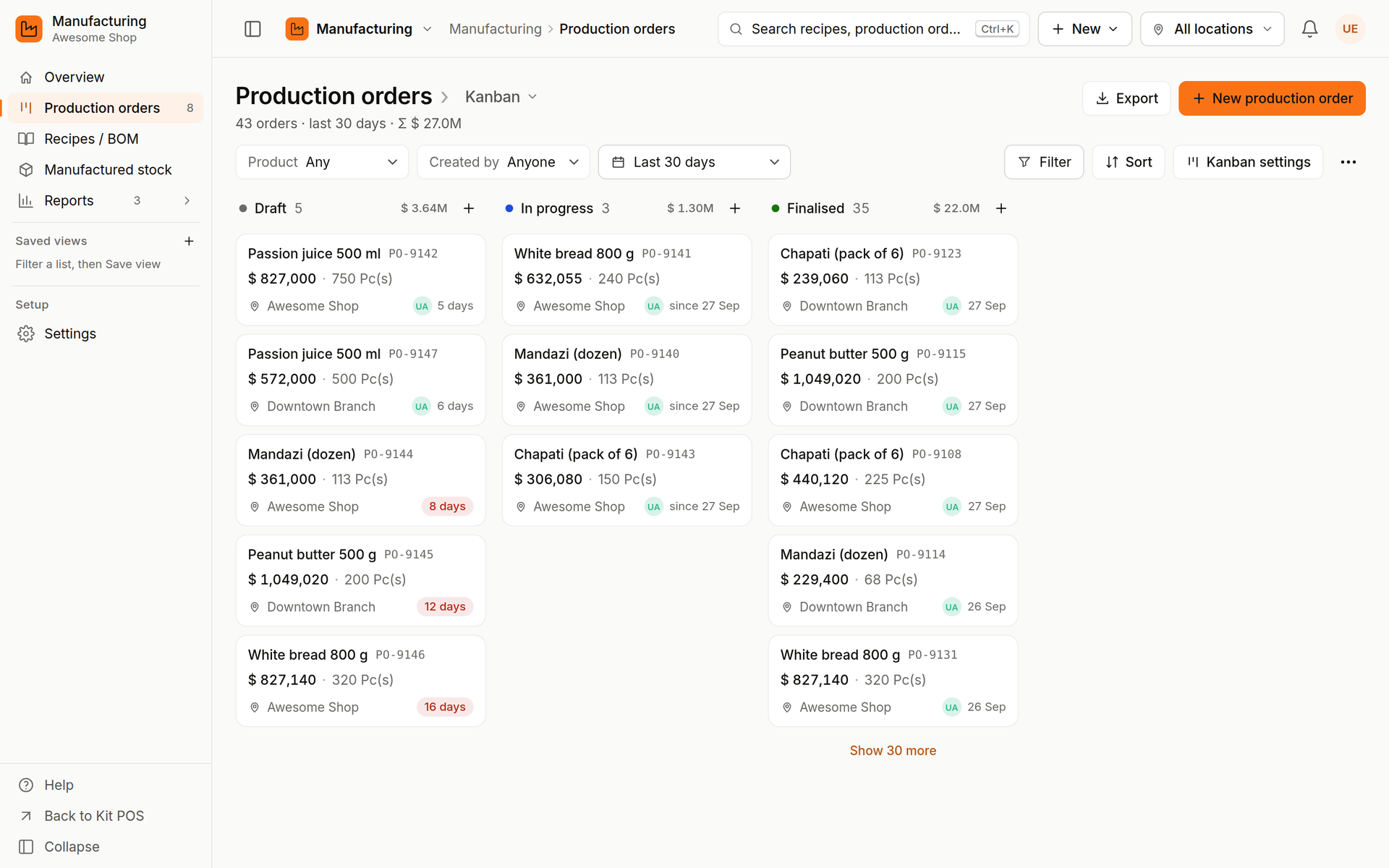The image size is (1389, 868).
Task: Click the 16 days badge on PO-9146
Action: 445,707
